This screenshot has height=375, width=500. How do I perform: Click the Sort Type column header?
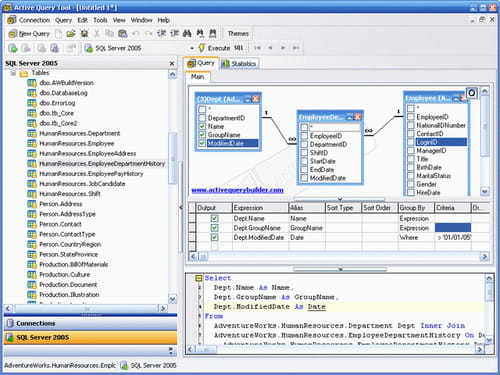pyautogui.click(x=343, y=208)
